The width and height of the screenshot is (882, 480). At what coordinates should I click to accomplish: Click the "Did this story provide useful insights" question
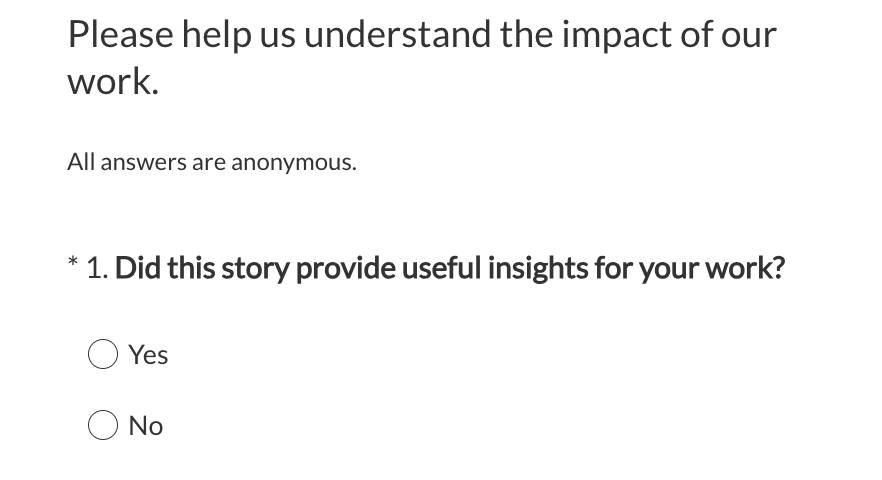(450, 268)
